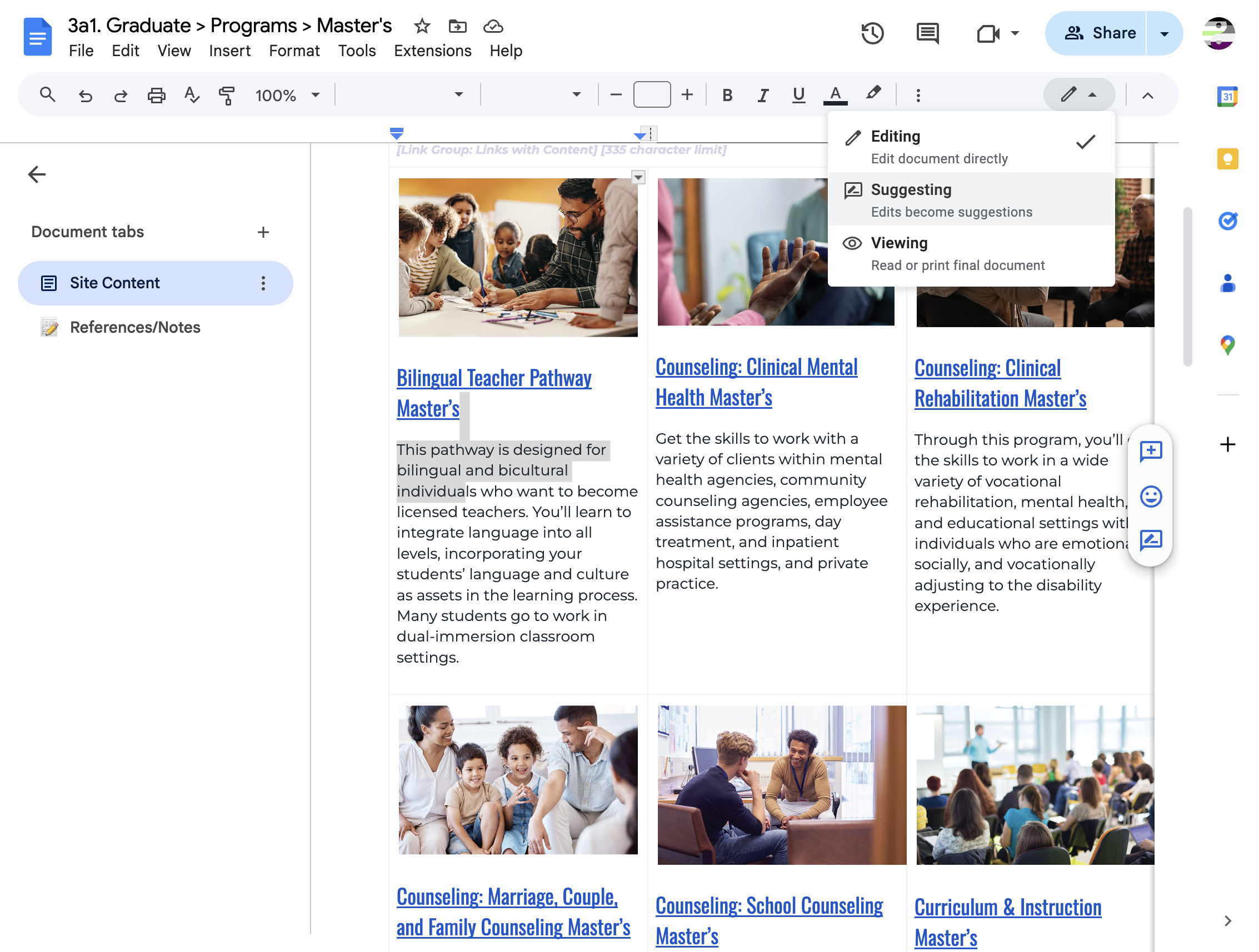1259x952 pixels.
Task: Search the menus magnifier icon
Action: [x=48, y=94]
